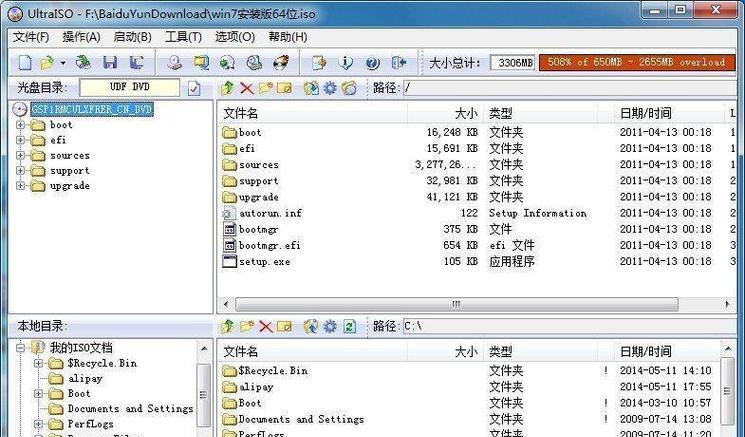Click the Convert image format icon
Screen dimensions: 745x437
[x=227, y=63]
